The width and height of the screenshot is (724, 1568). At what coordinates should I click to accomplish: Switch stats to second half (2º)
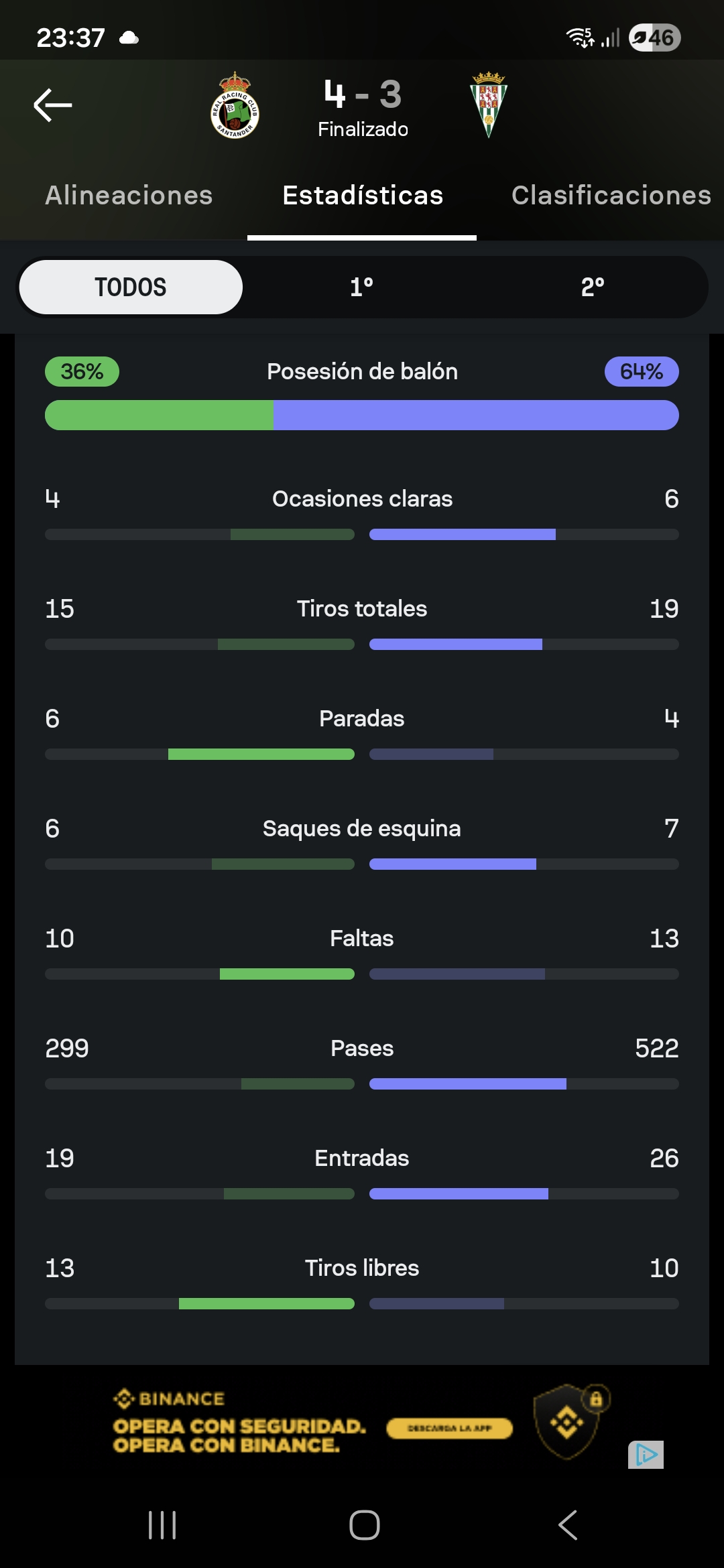coord(593,287)
